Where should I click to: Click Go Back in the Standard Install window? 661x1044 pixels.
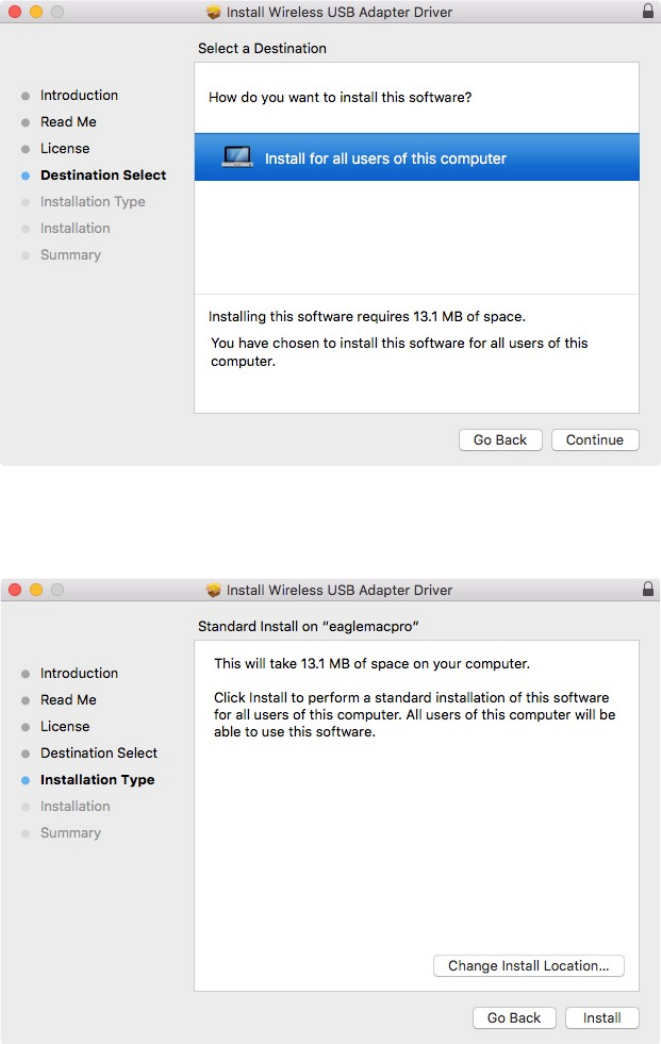point(514,1018)
